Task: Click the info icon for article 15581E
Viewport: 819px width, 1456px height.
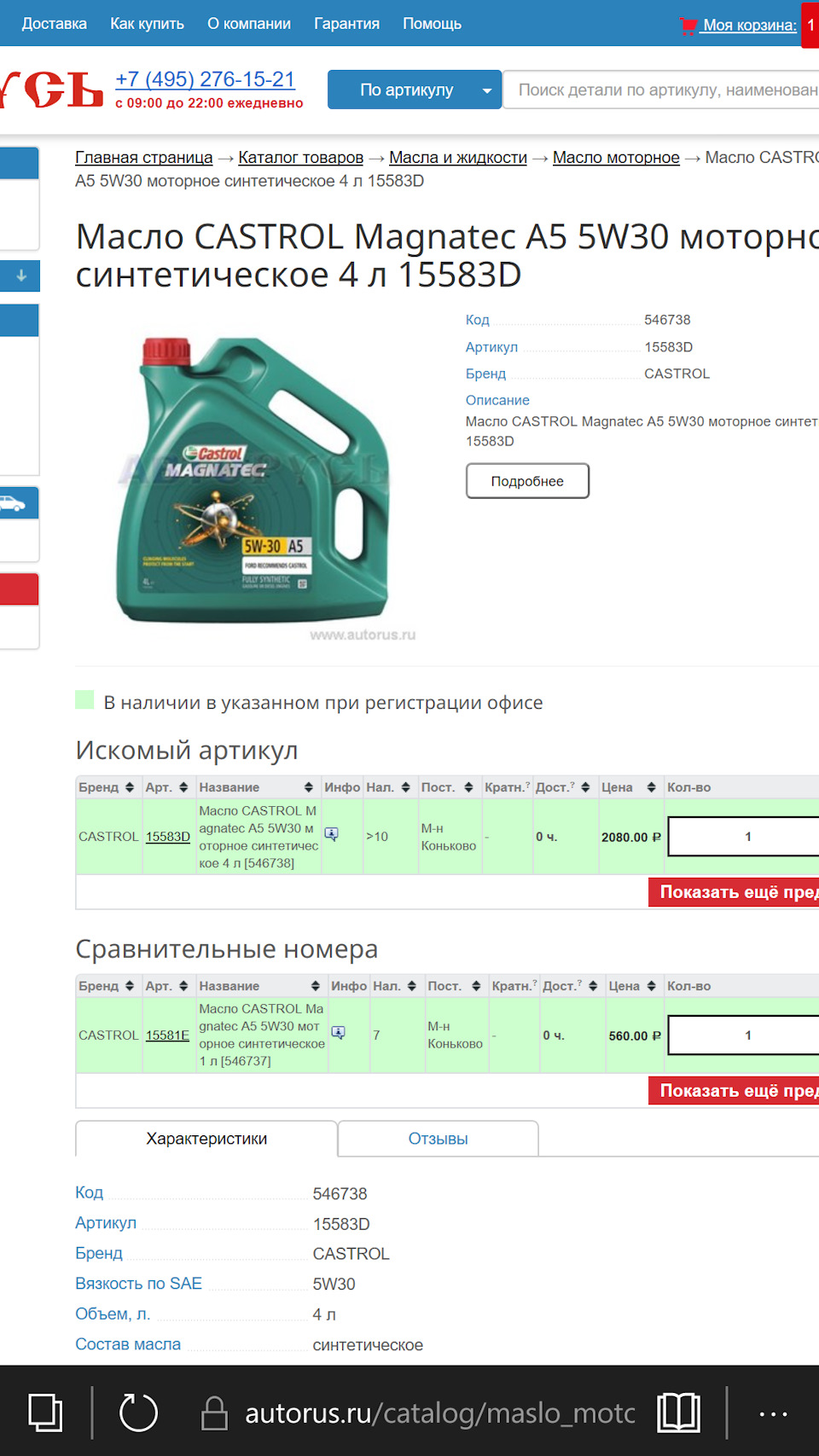Action: 339,1033
